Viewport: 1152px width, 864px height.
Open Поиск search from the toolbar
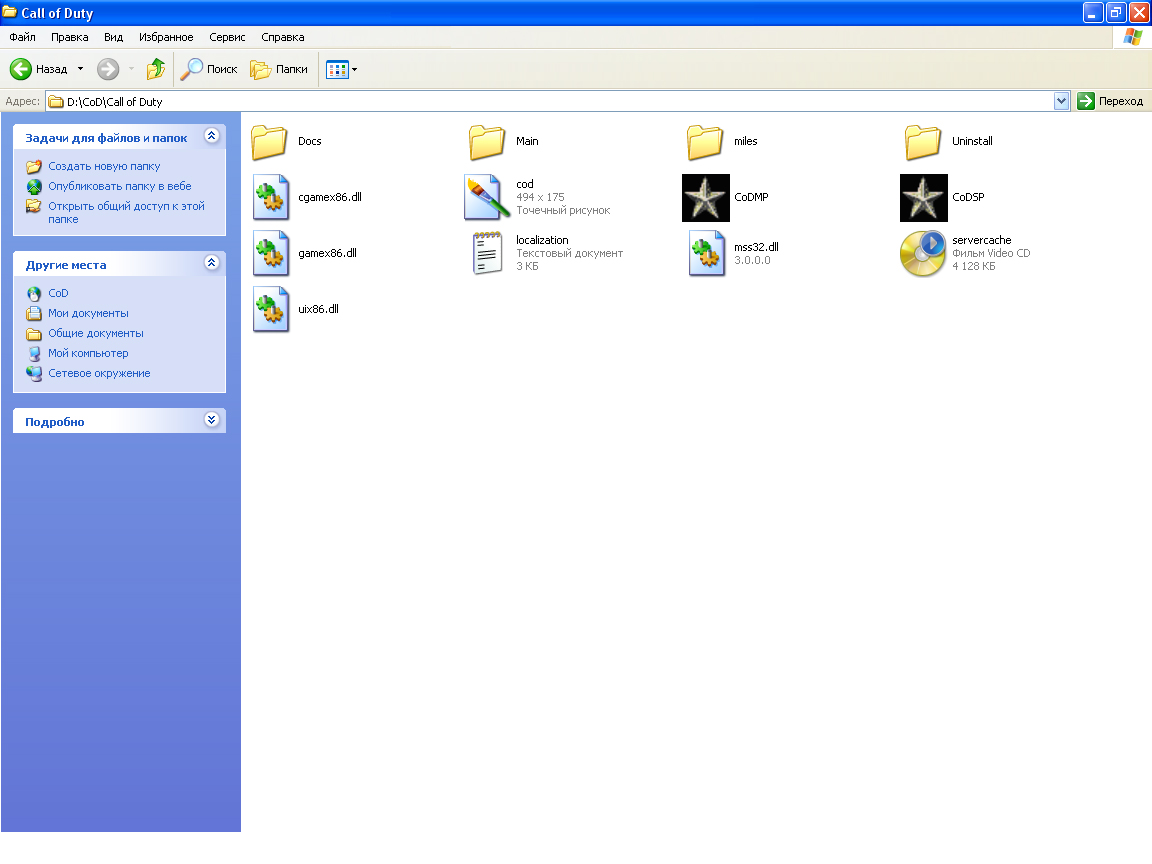[x=209, y=69]
